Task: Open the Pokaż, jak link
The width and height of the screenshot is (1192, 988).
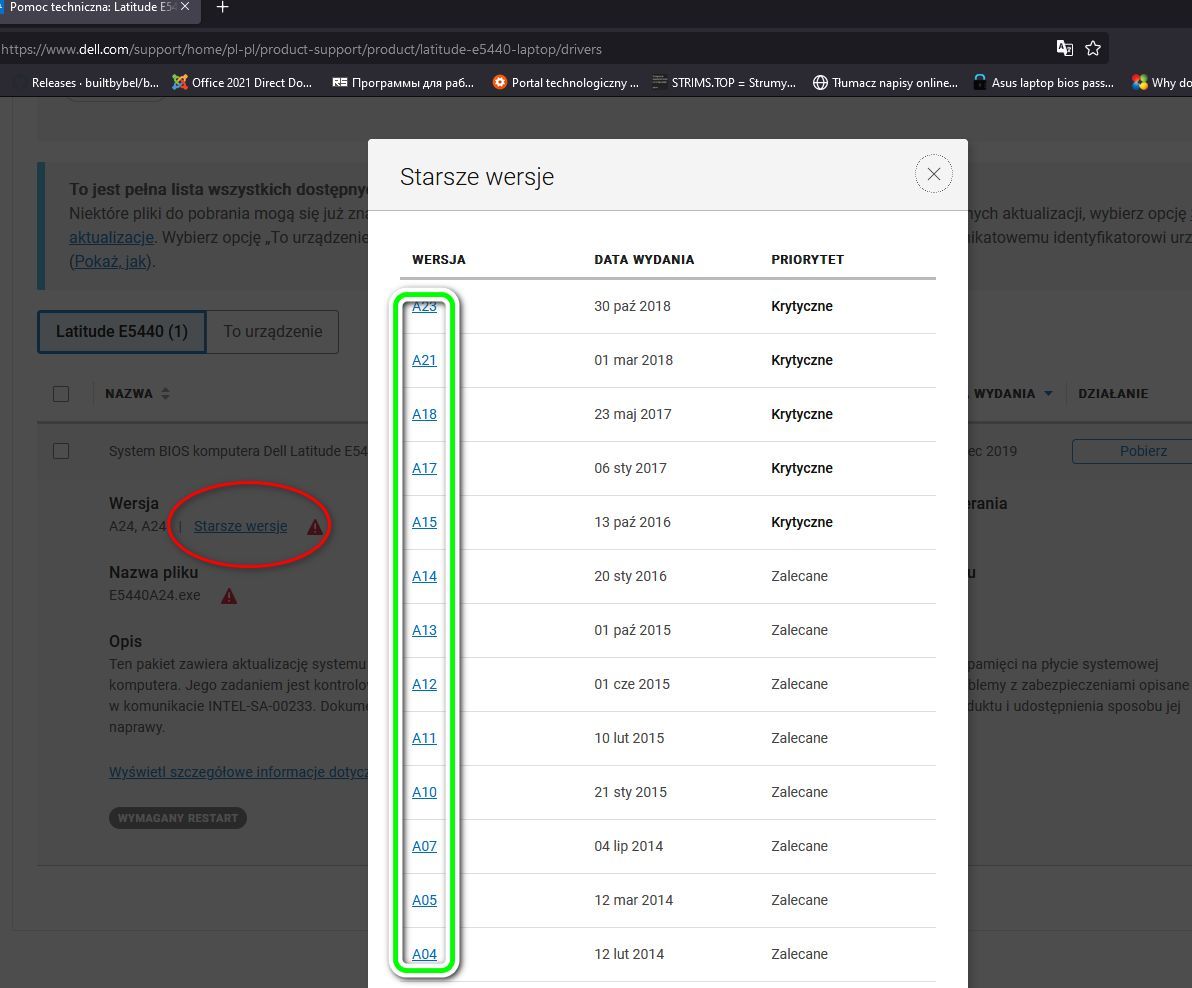Action: pyautogui.click(x=111, y=261)
